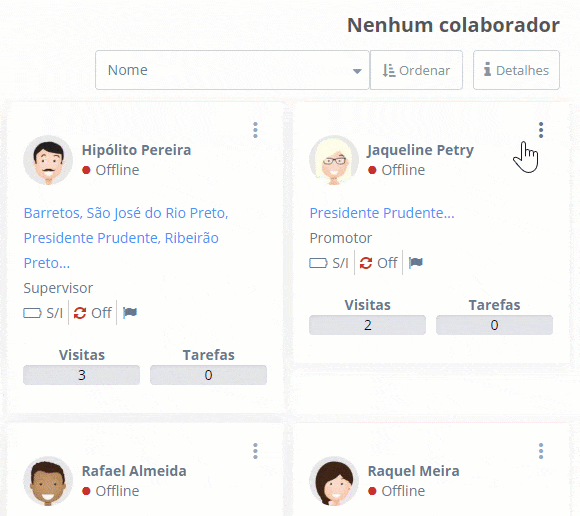580x516 pixels.
Task: Click the Ordenar sort button
Action: pos(416,70)
